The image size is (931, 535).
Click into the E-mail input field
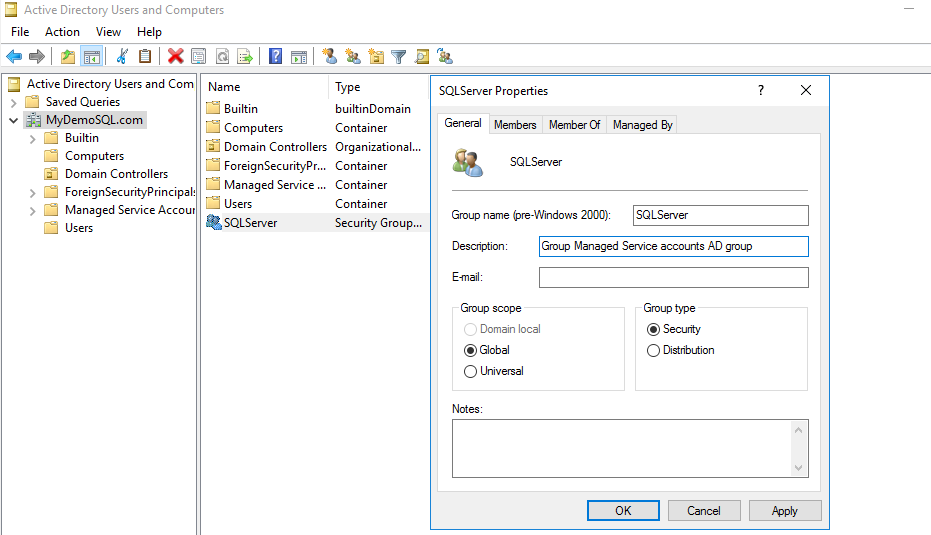point(673,277)
